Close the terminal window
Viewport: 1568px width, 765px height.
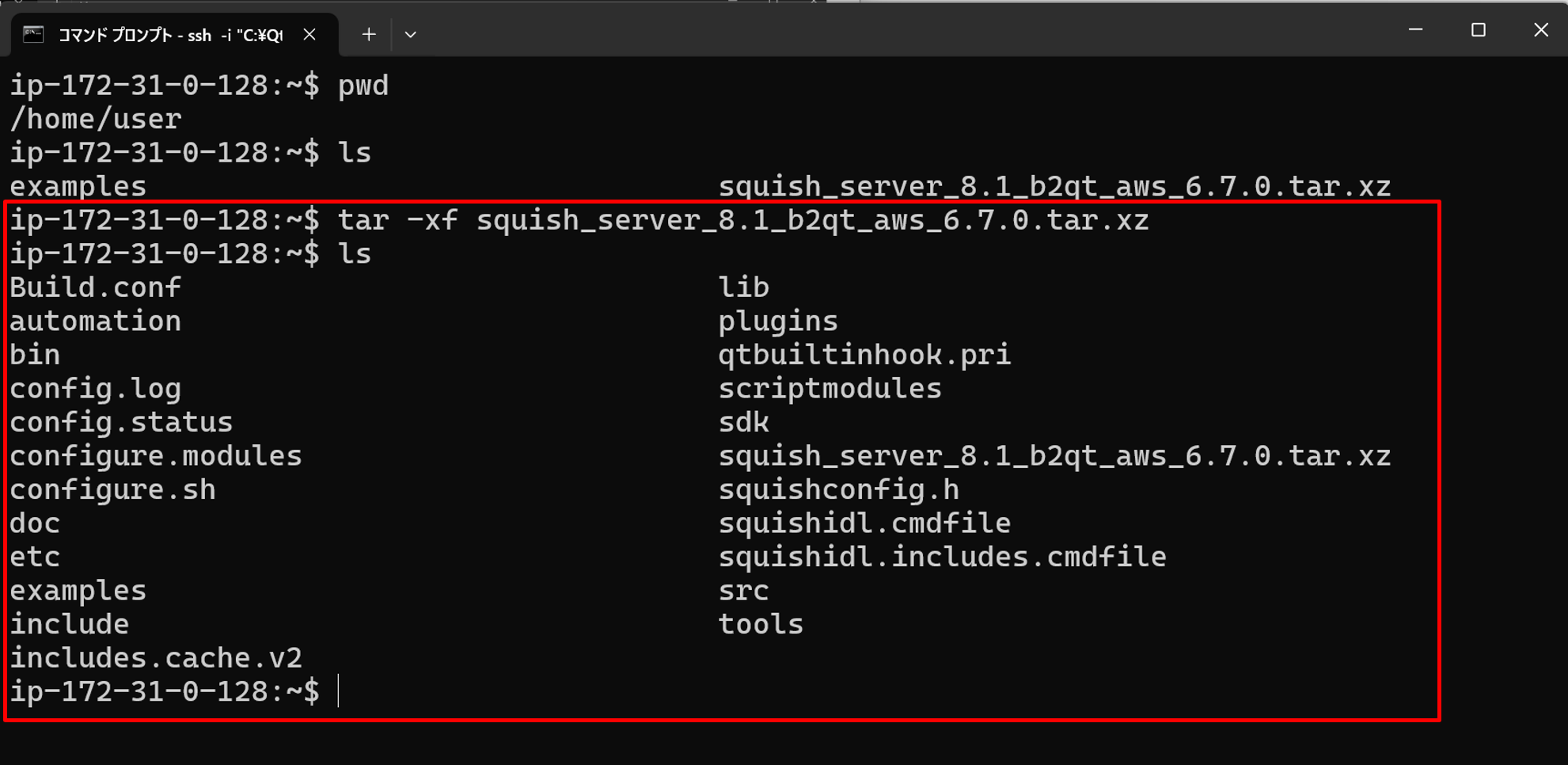coord(1540,30)
